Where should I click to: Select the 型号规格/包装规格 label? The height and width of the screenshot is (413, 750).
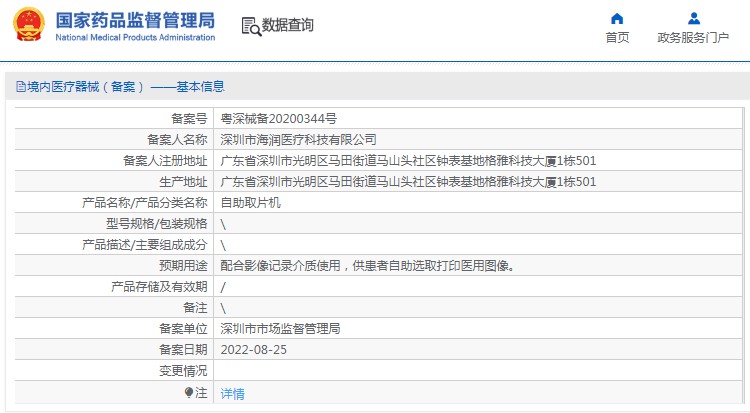(157, 223)
